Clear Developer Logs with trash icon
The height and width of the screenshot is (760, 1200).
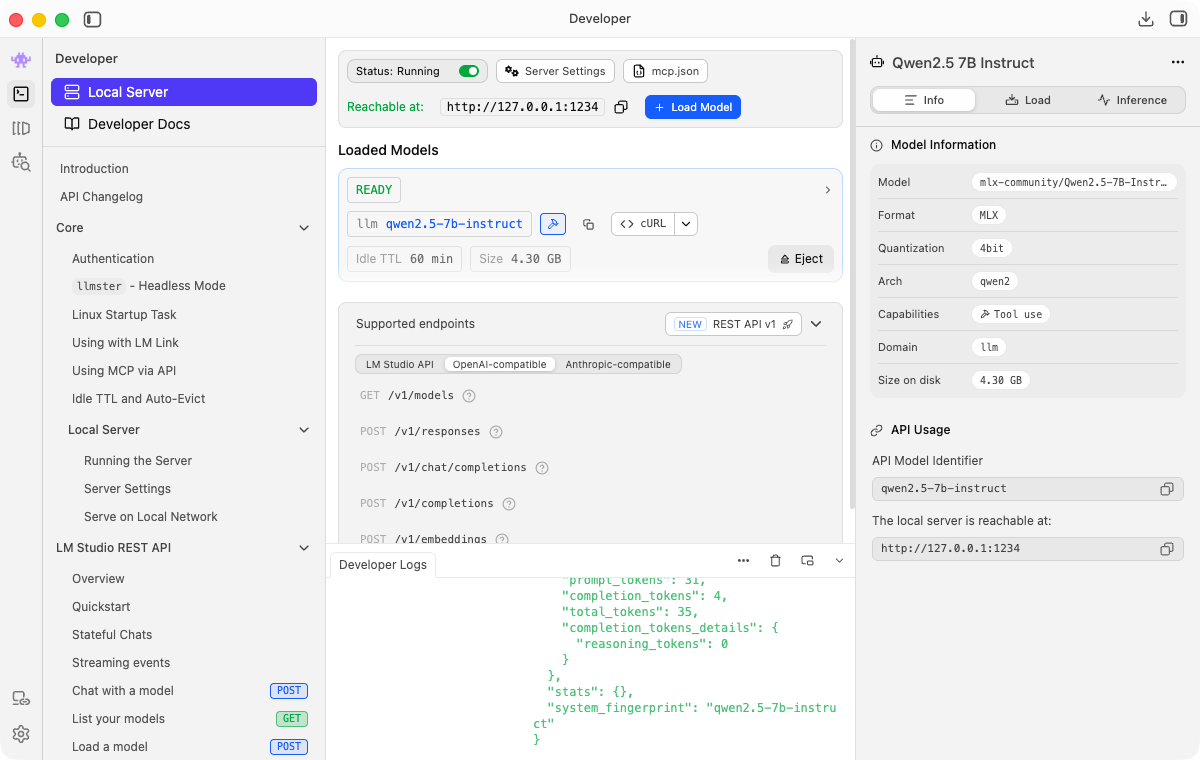775,561
